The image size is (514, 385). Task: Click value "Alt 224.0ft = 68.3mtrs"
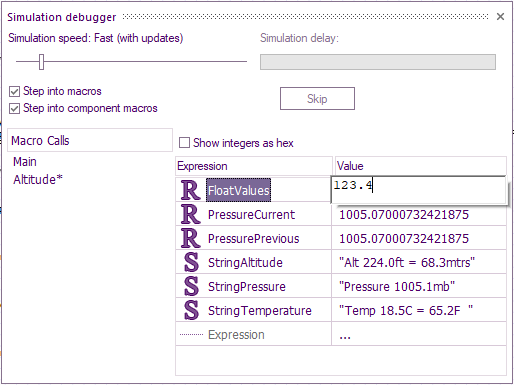[x=407, y=263]
